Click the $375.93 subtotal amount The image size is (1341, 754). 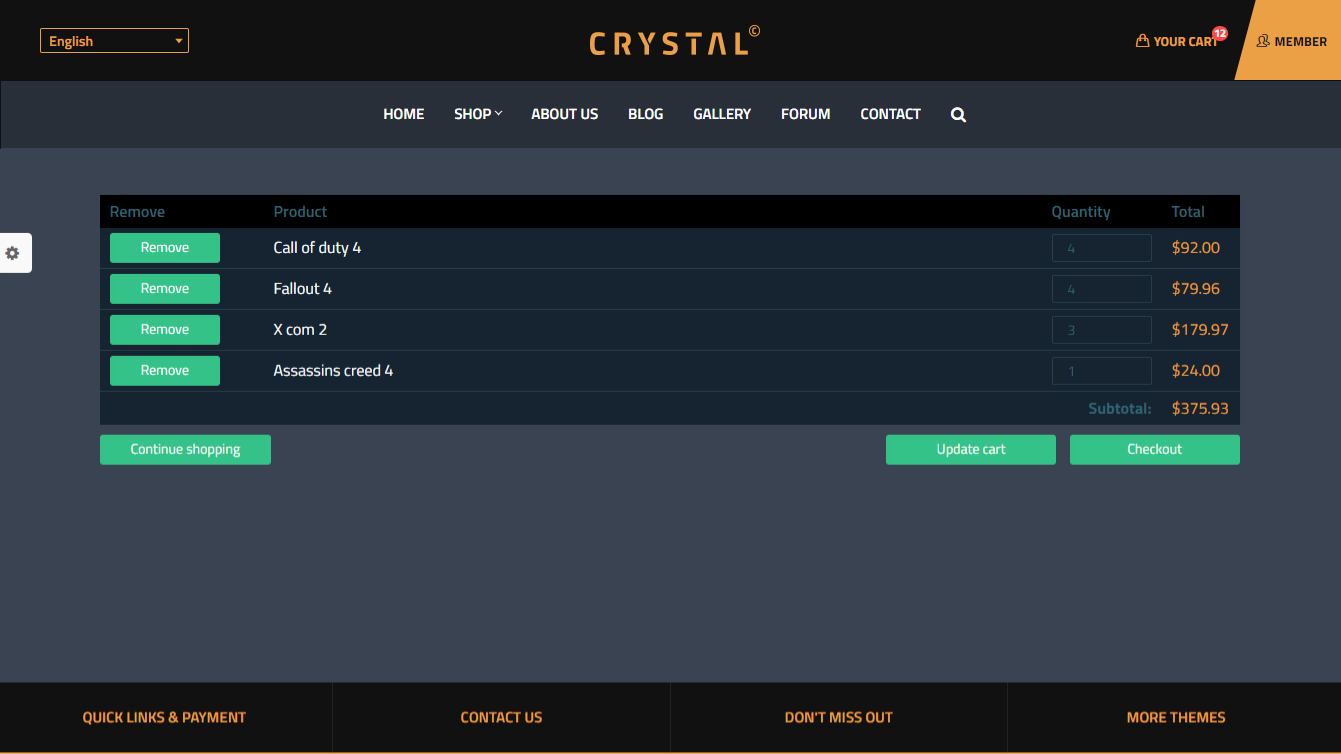click(x=1200, y=409)
